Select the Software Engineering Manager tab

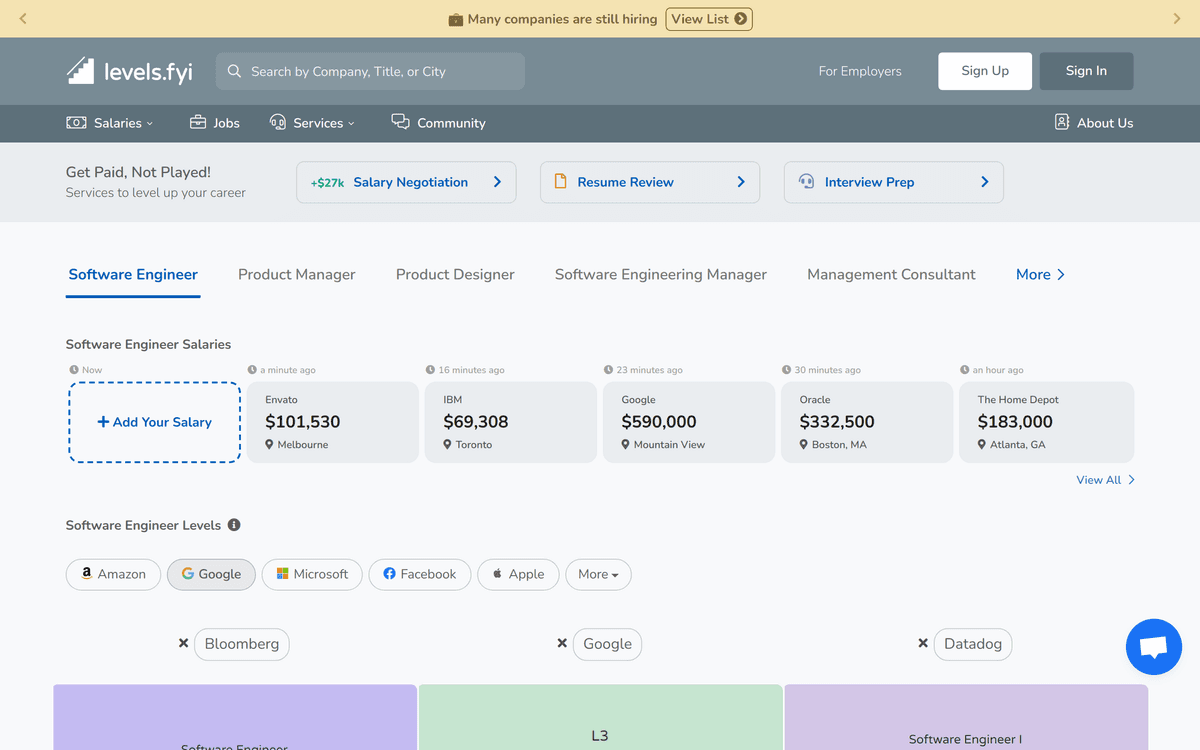(x=661, y=274)
